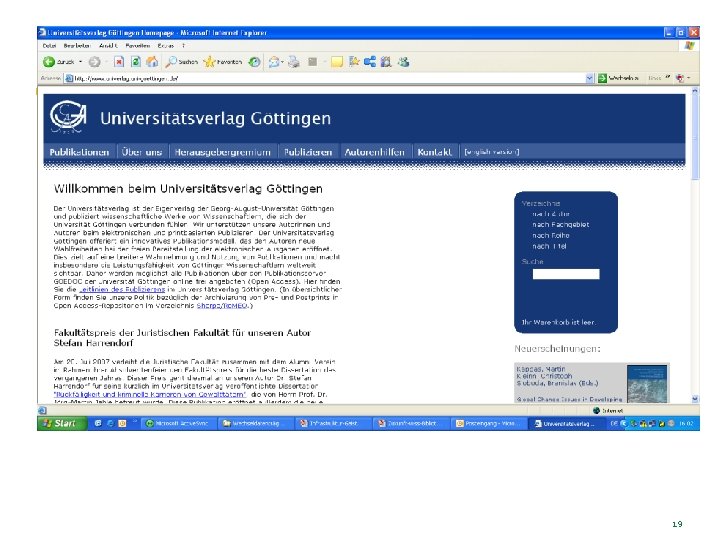Select the Autorenhilfen navigation tab
This screenshot has height=540, width=720.
point(375,152)
